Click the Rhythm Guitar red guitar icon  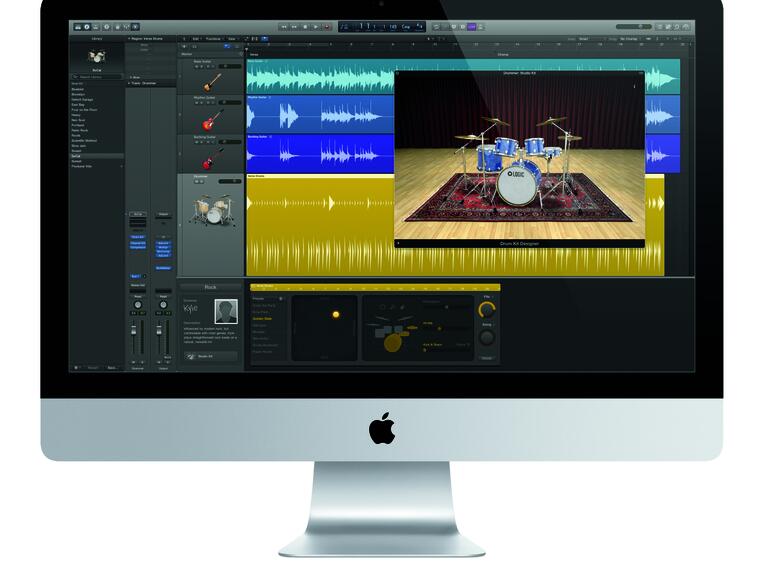(212, 120)
